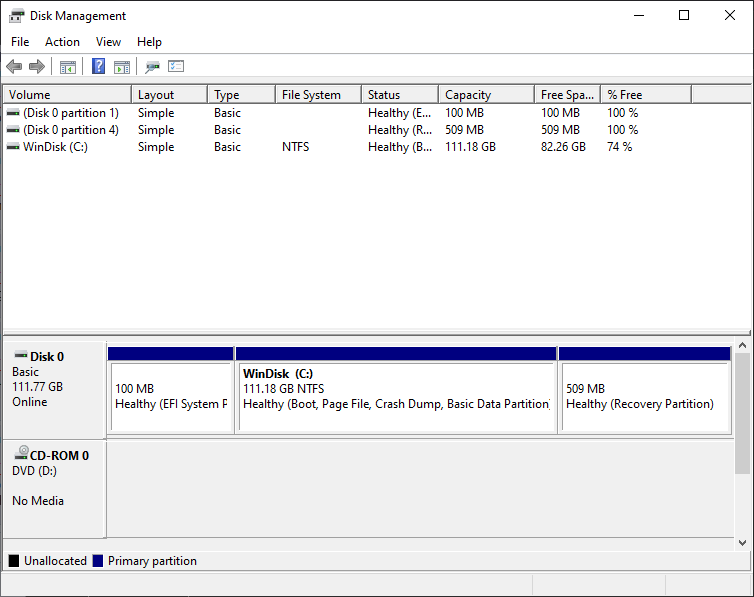Open the Properties checklist toolbar icon

tap(176, 66)
